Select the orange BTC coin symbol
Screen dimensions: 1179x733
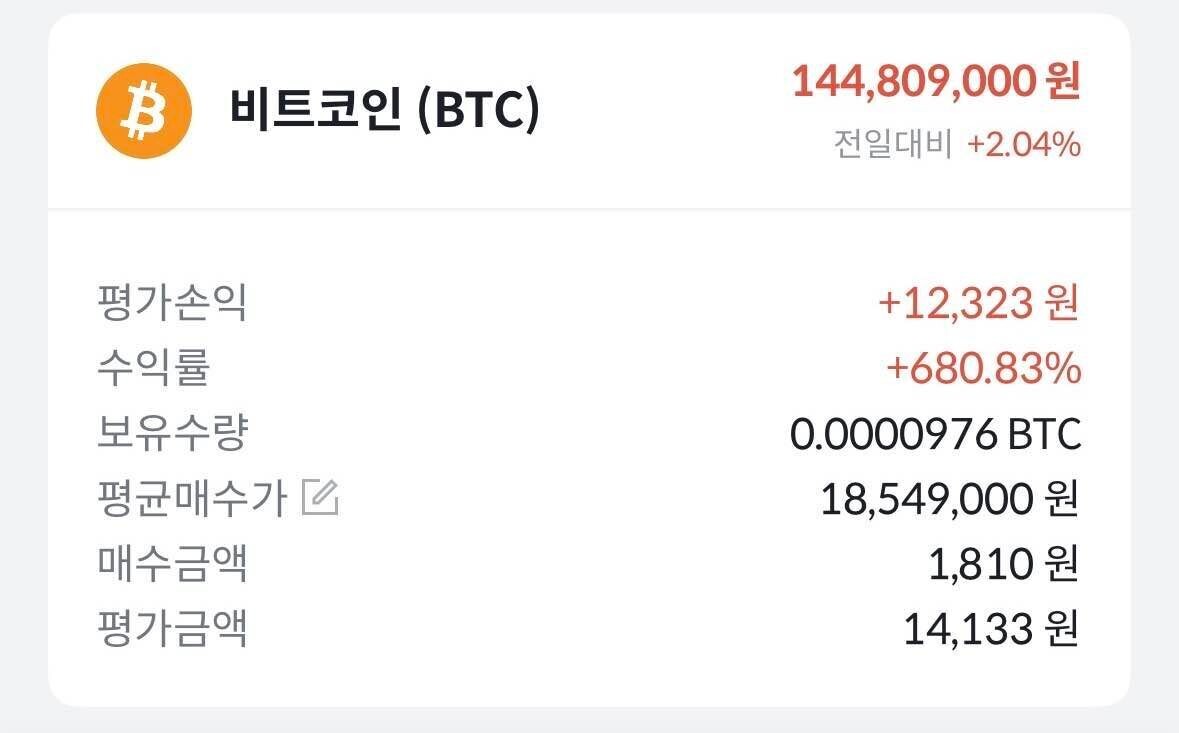[143, 111]
